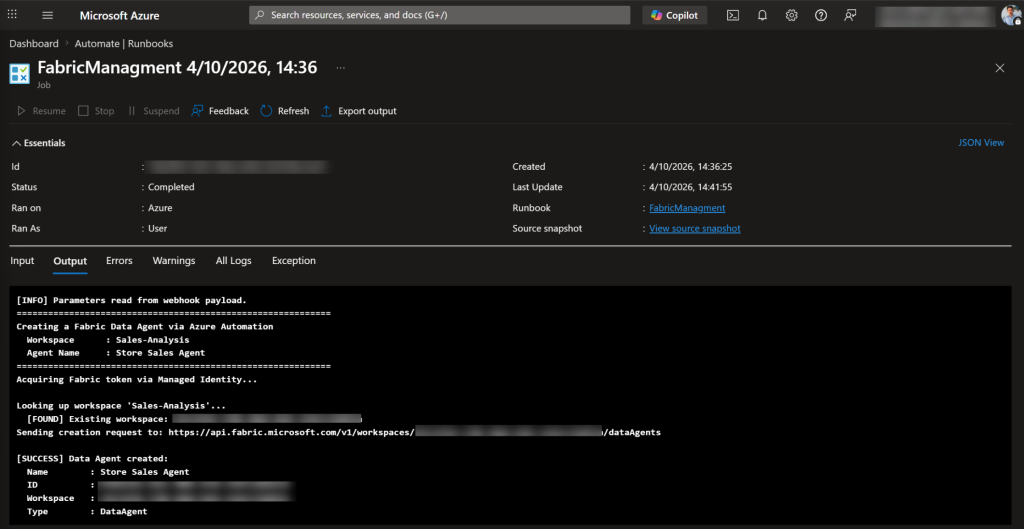Open the JSON View link
Viewport: 1024px width, 529px height.
tap(981, 143)
